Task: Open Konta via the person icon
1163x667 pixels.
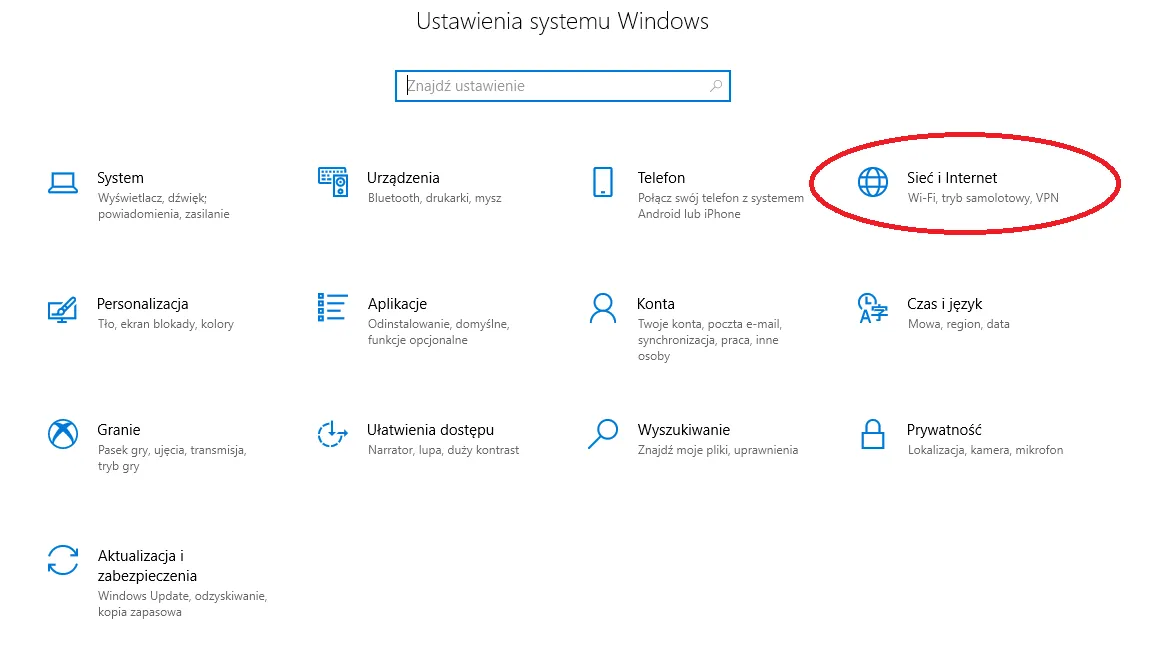Action: tap(604, 308)
